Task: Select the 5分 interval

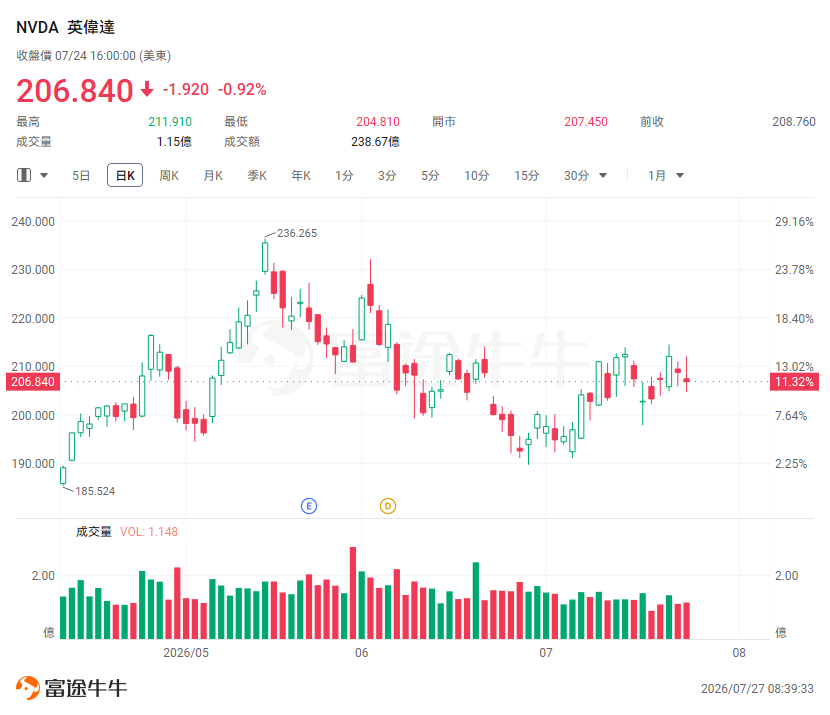Action: point(430,176)
